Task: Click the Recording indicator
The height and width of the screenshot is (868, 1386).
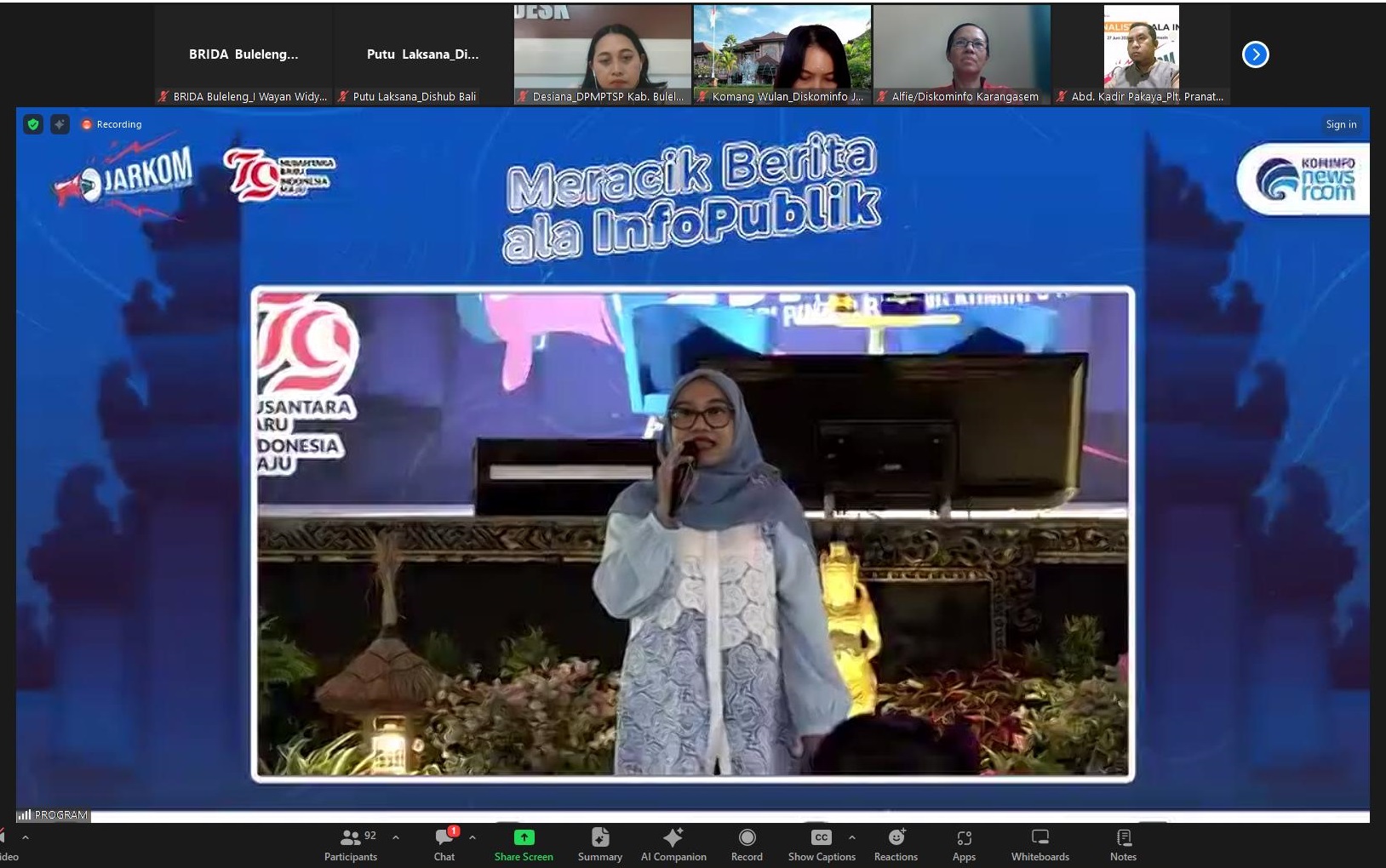Action: click(x=112, y=124)
